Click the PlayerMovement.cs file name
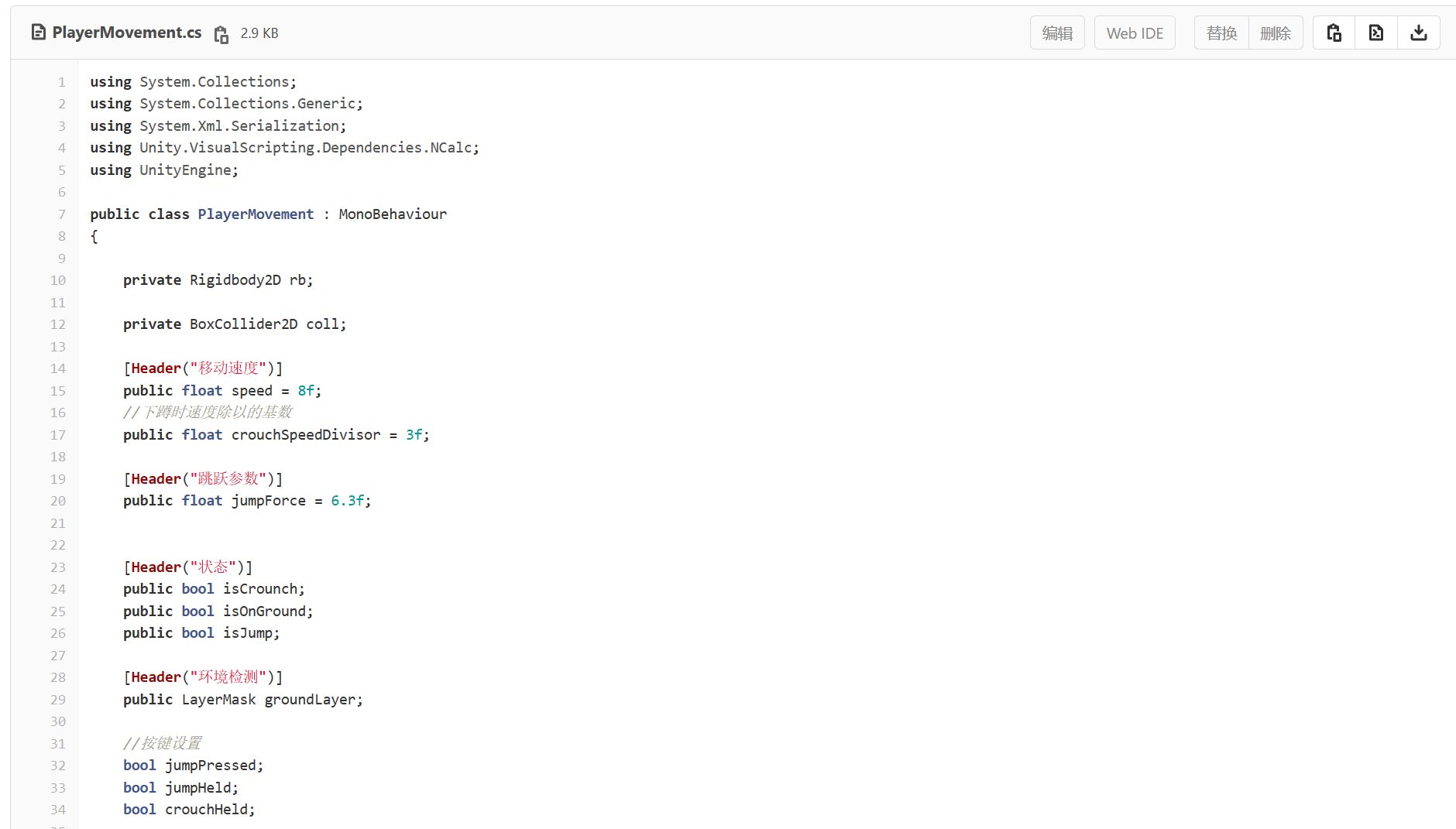This screenshot has width=1456, height=829. coord(127,33)
